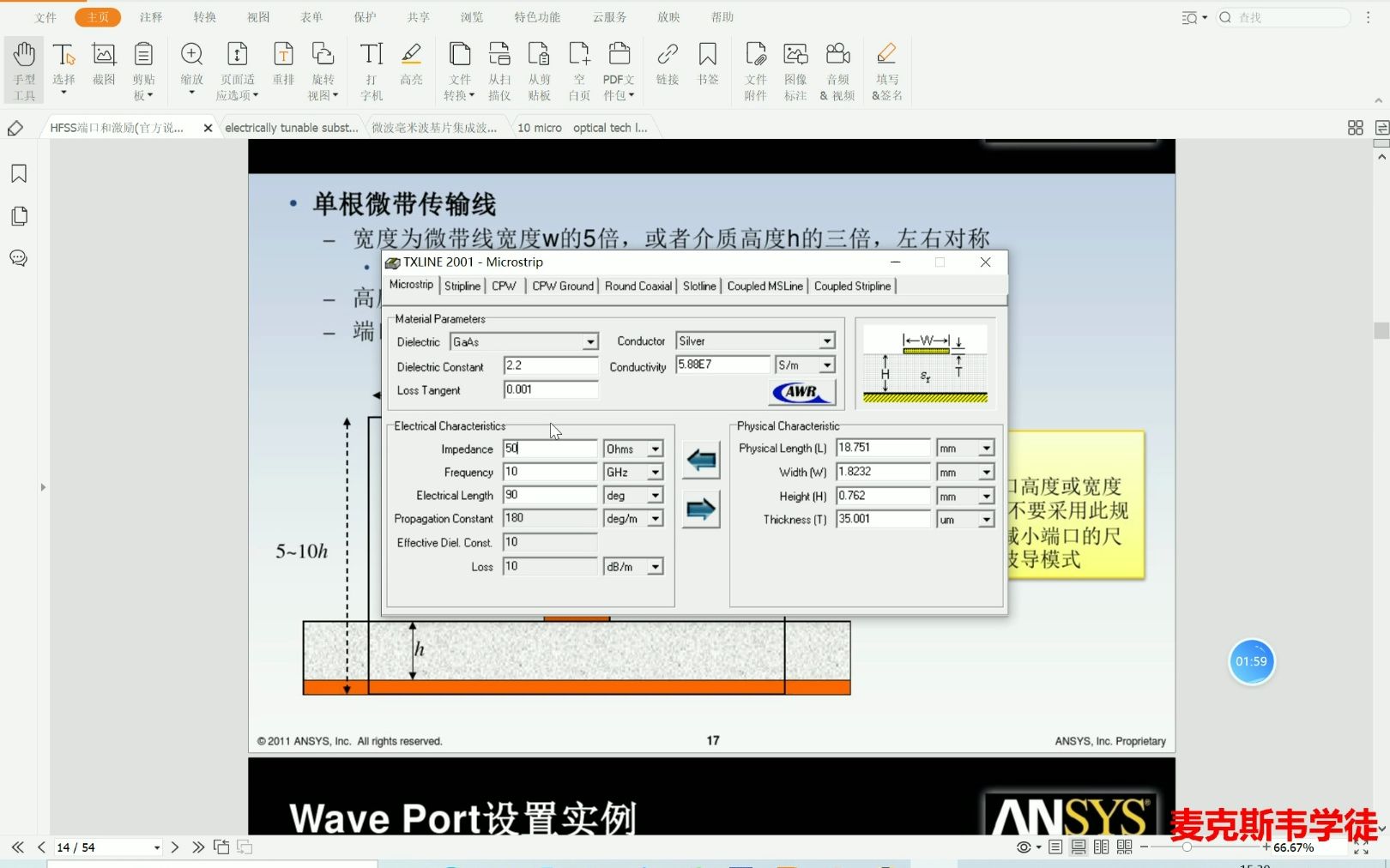This screenshot has width=1390, height=868.
Task: Switch to Coupled MSLine tab
Action: (x=765, y=286)
